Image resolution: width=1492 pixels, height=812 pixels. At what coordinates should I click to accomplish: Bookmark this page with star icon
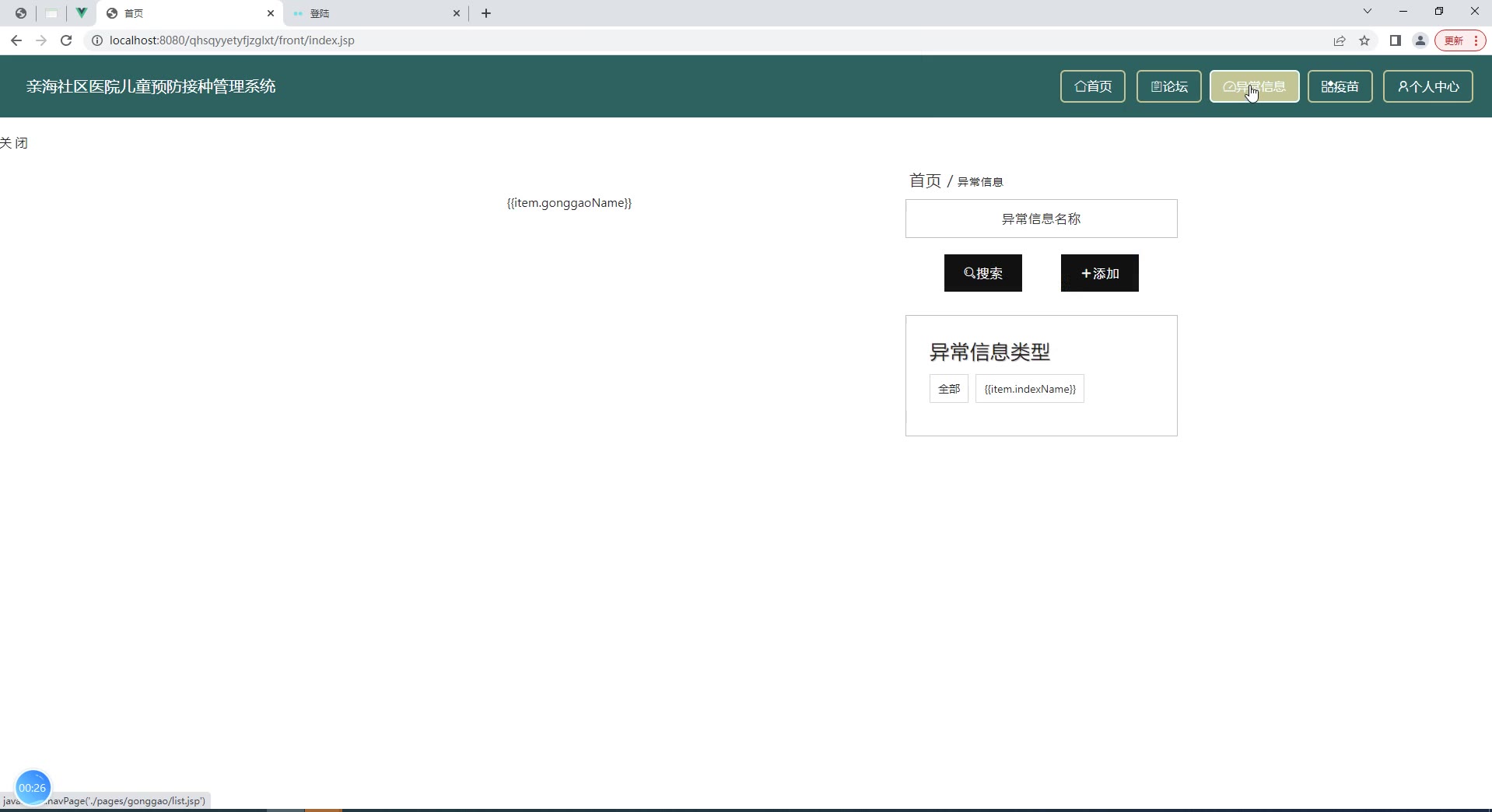point(1364,40)
